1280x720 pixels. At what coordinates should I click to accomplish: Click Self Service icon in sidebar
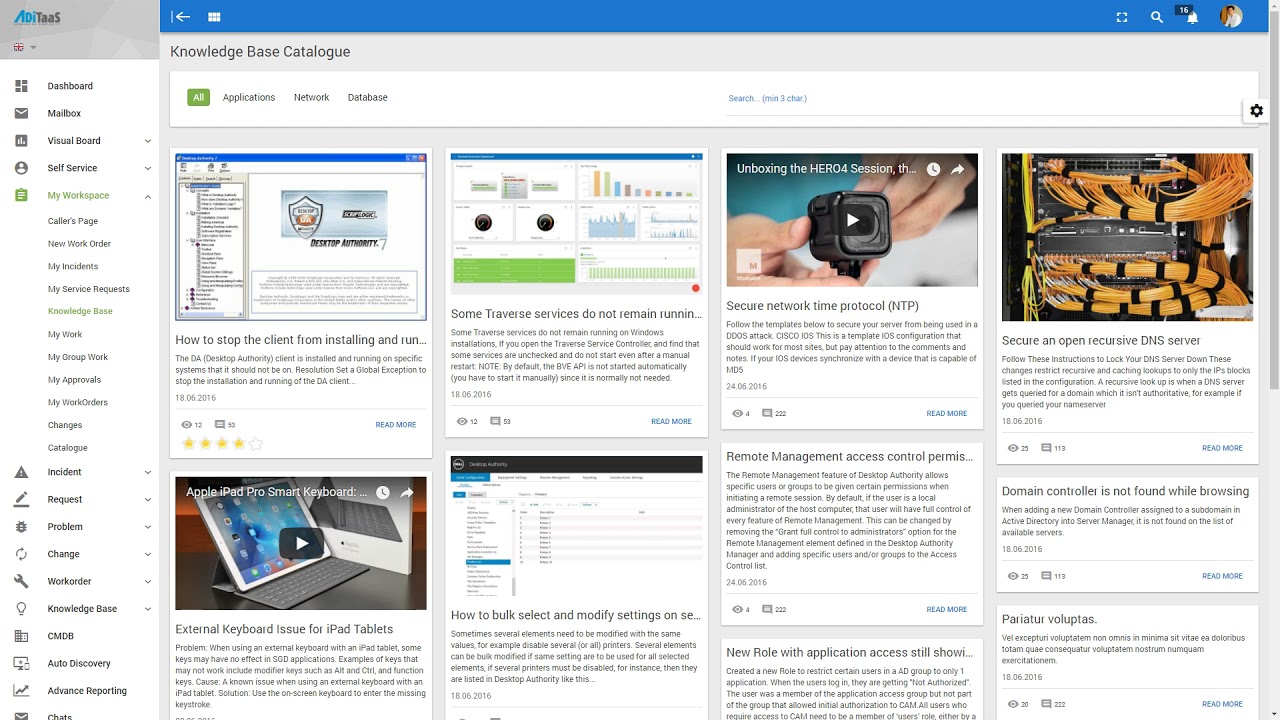point(21,168)
